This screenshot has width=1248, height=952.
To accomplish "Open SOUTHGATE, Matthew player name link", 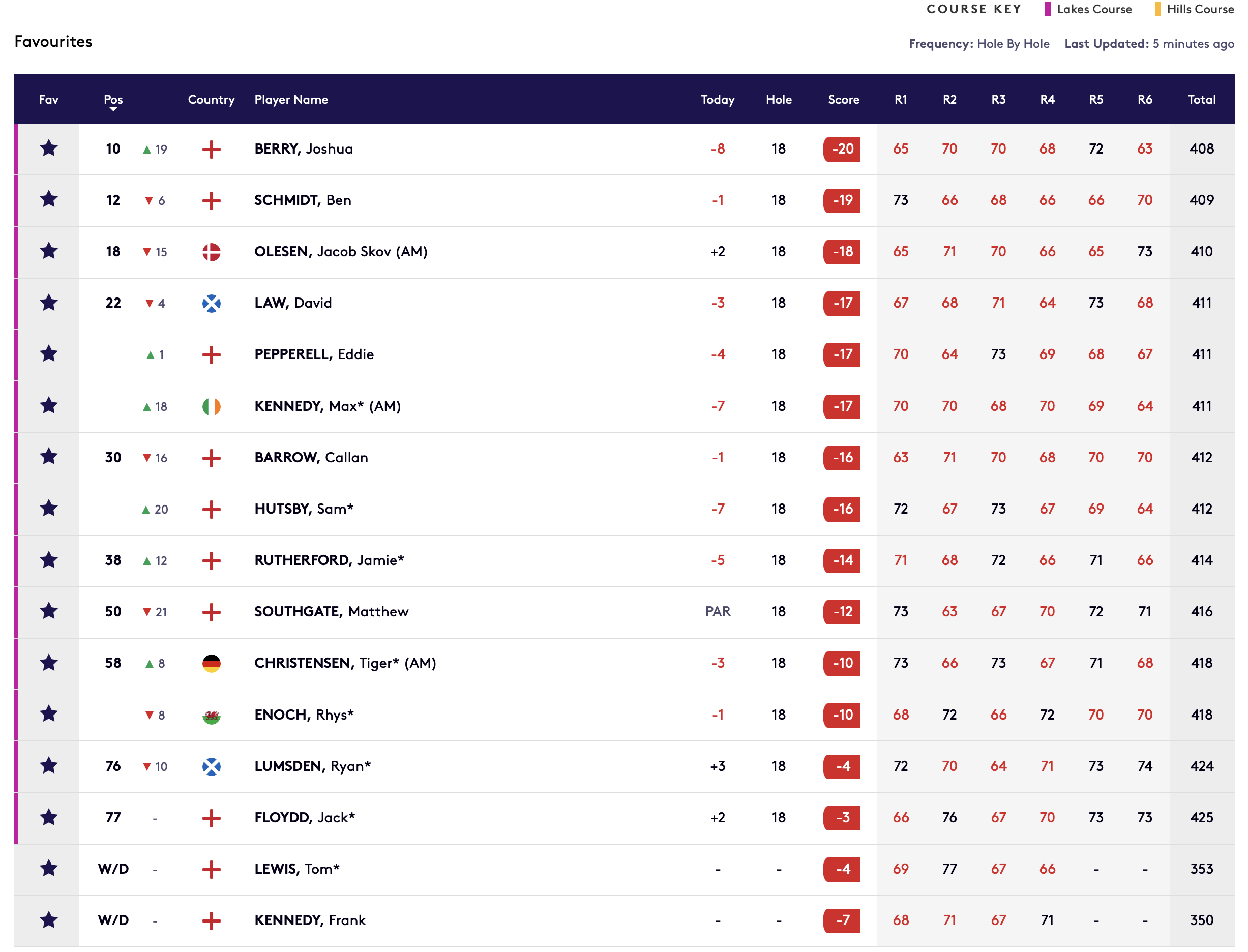I will (x=331, y=611).
